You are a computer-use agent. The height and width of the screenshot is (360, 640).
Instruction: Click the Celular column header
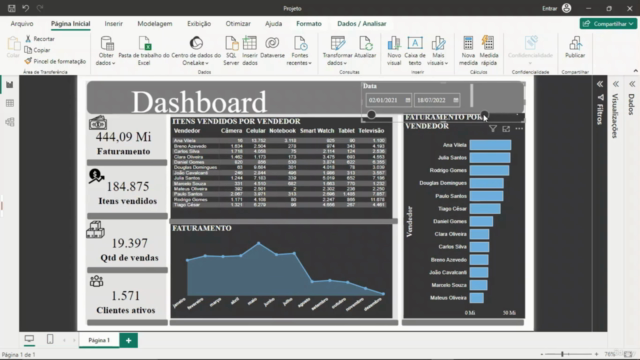[x=256, y=131]
